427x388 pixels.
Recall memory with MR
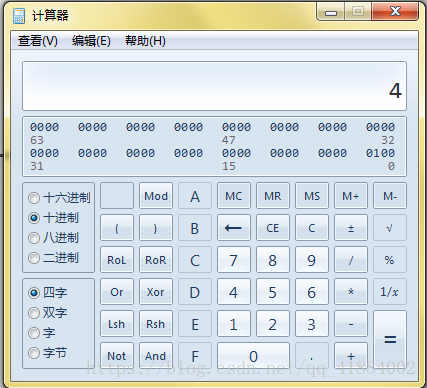point(273,196)
